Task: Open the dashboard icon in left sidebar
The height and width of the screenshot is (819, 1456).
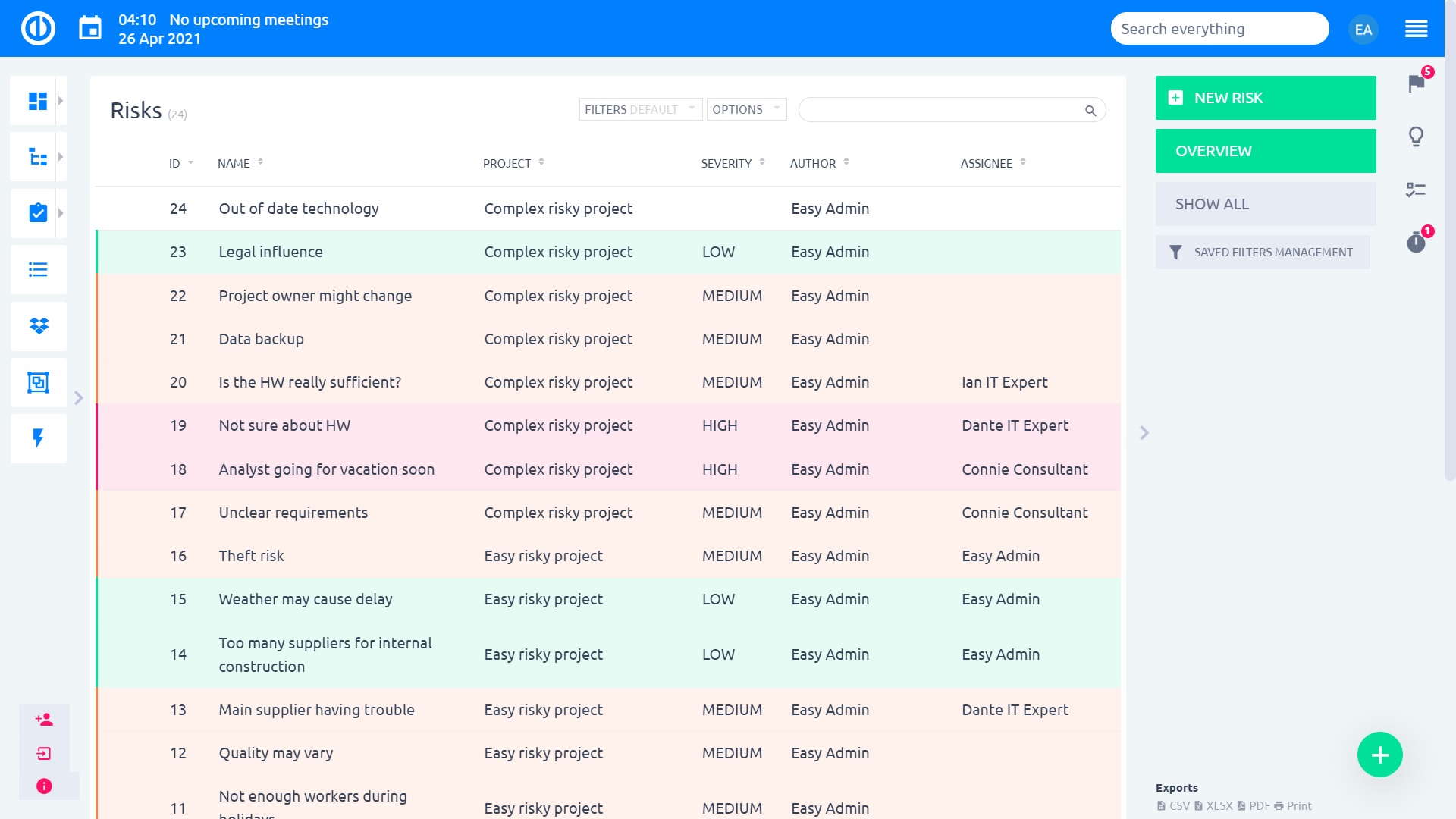Action: tap(37, 101)
